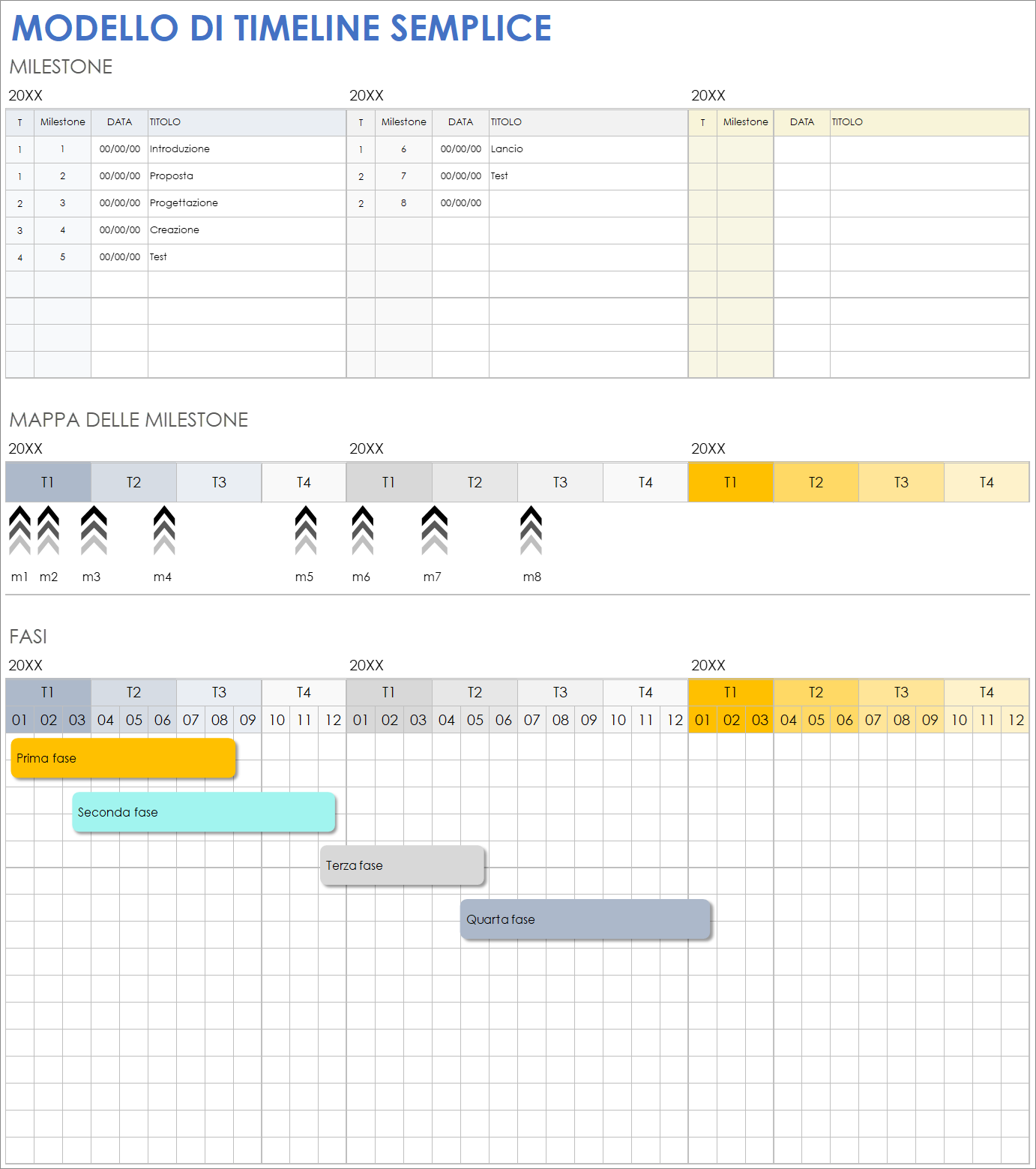
Task: Click the orange month 01 cell in FASI
Action: [702, 720]
